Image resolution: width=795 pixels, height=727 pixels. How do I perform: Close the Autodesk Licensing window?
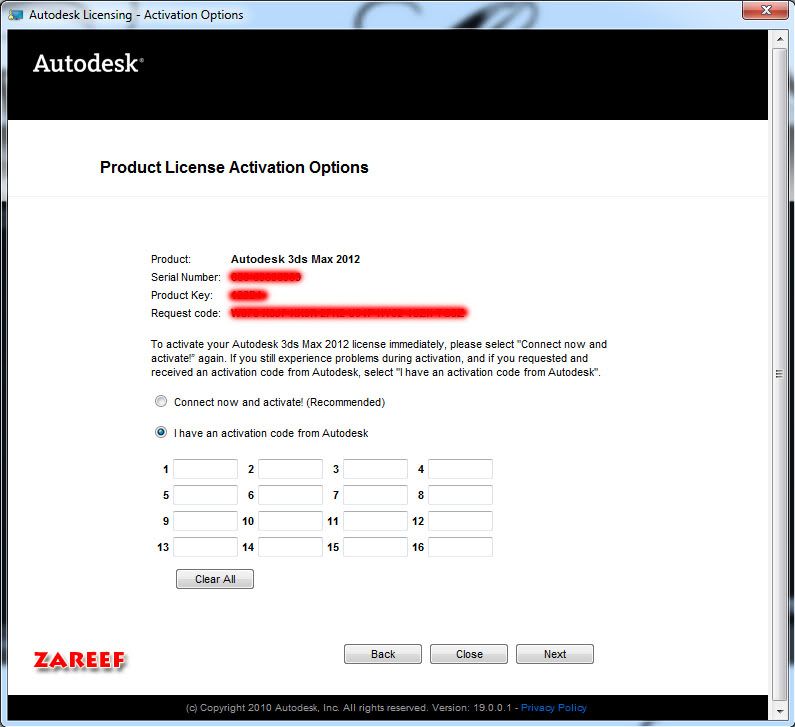pos(766,10)
